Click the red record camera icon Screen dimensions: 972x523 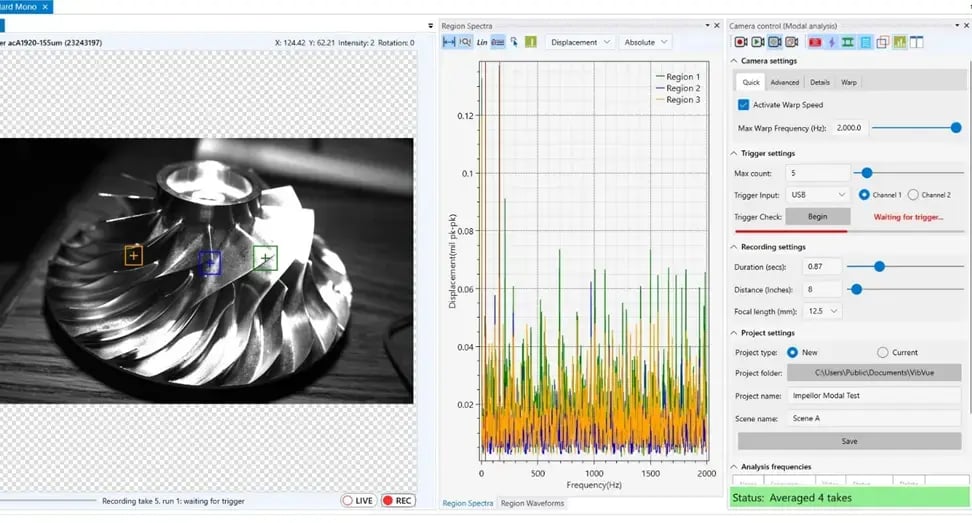pos(740,42)
